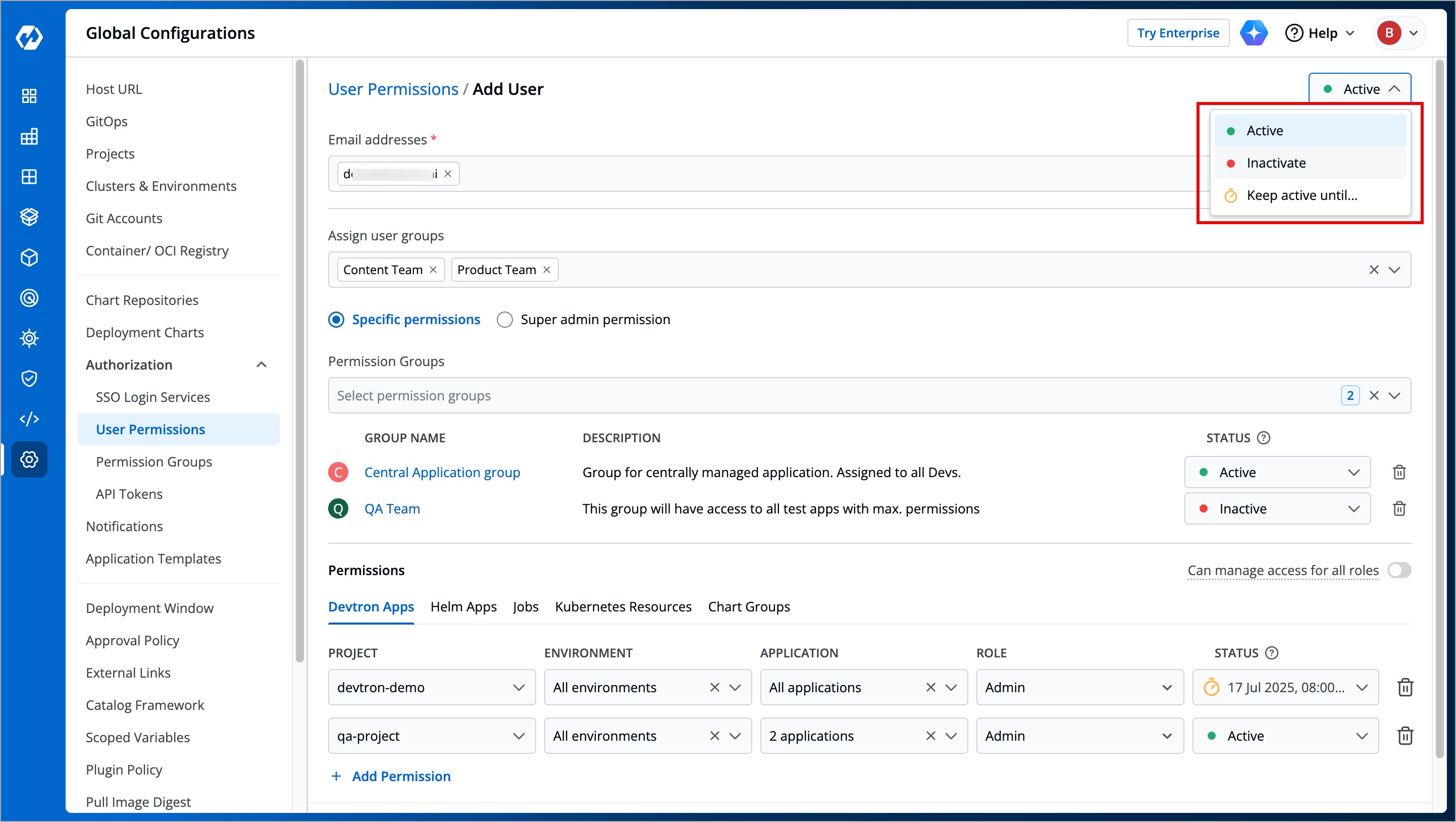
Task: Open the code brackets icon in the sidebar
Action: (x=29, y=419)
